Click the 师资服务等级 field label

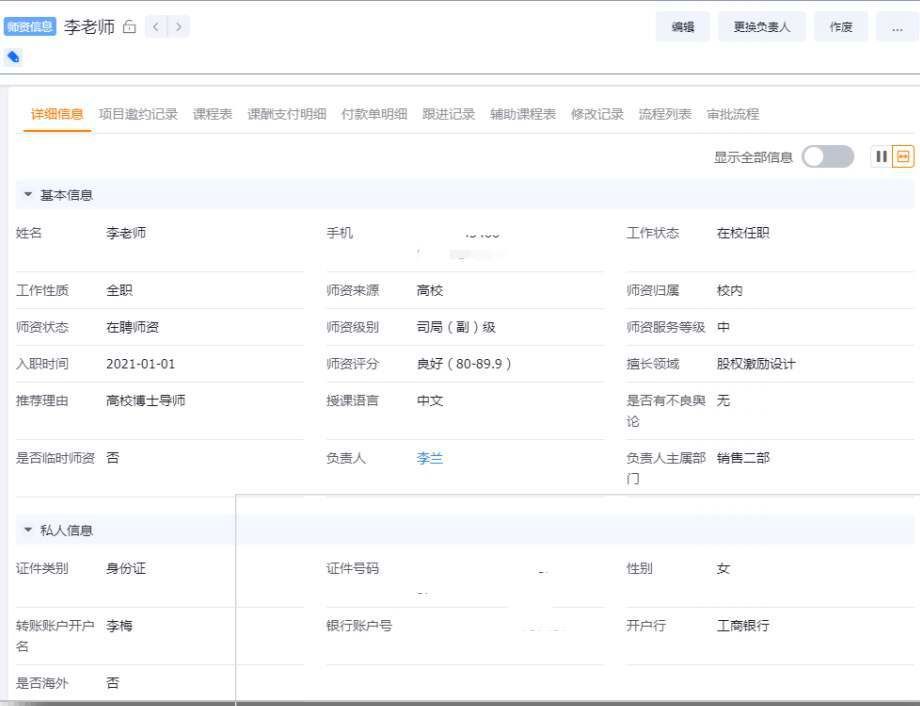(x=665, y=327)
